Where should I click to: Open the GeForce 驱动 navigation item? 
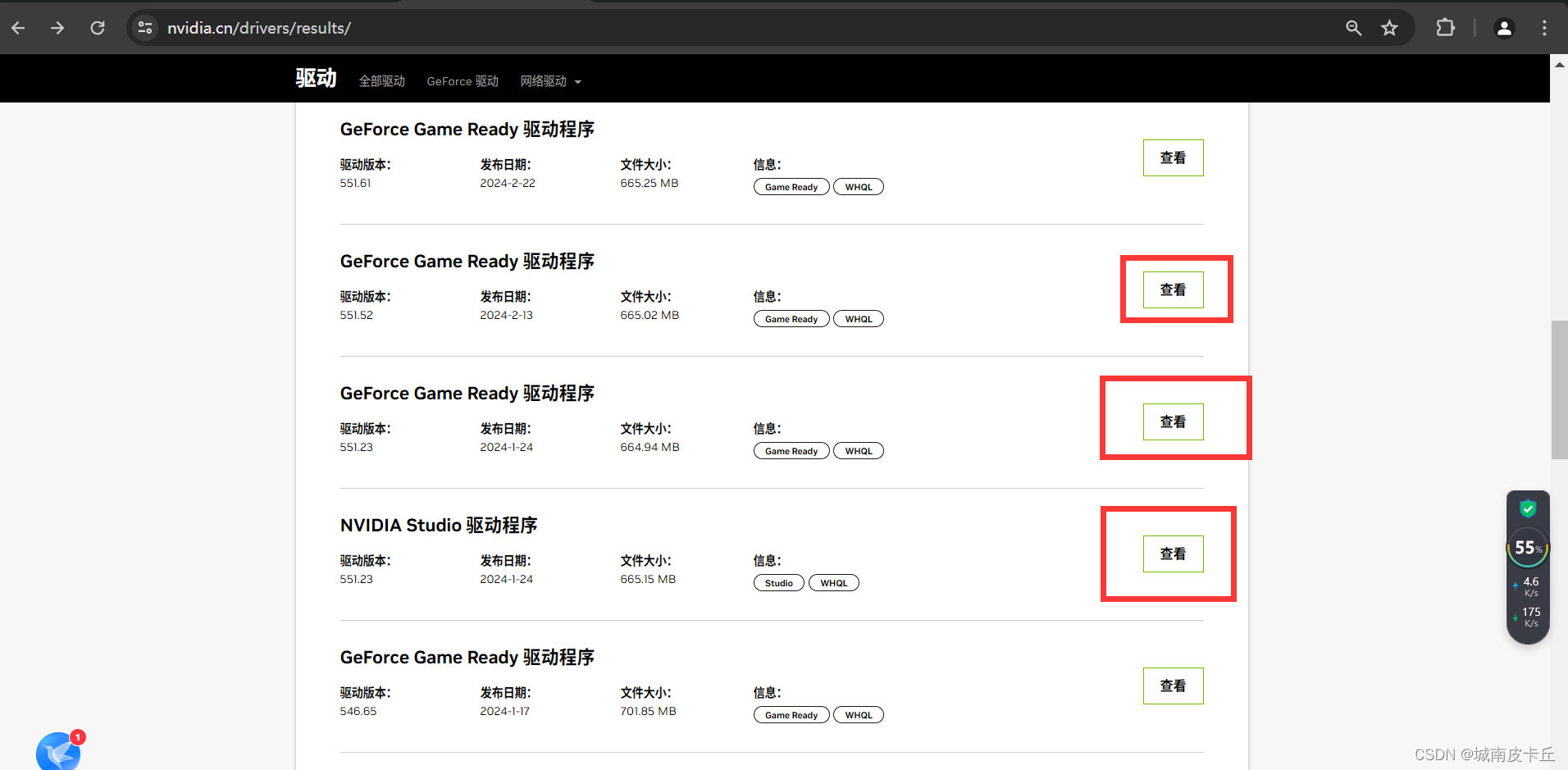pos(463,81)
